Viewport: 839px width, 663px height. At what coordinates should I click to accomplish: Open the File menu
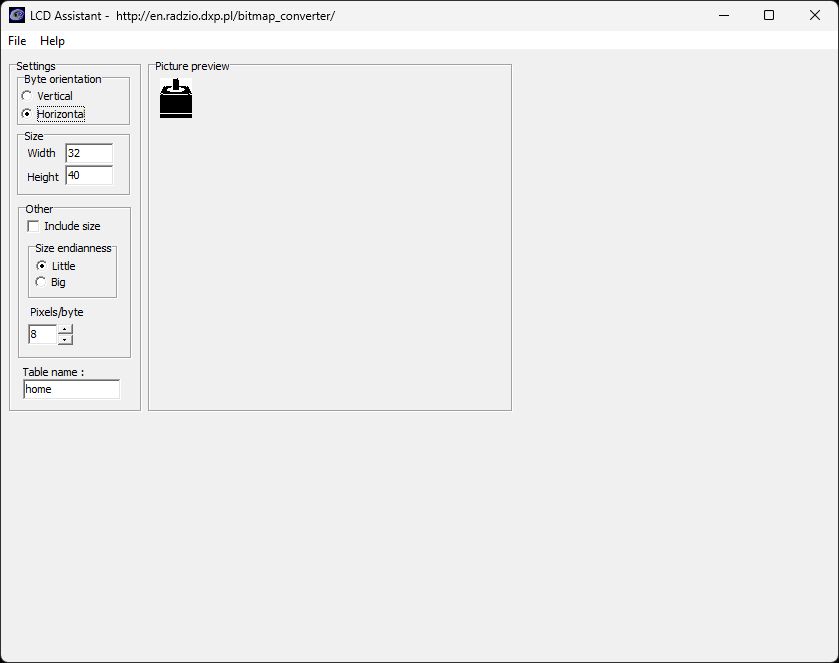pos(17,41)
